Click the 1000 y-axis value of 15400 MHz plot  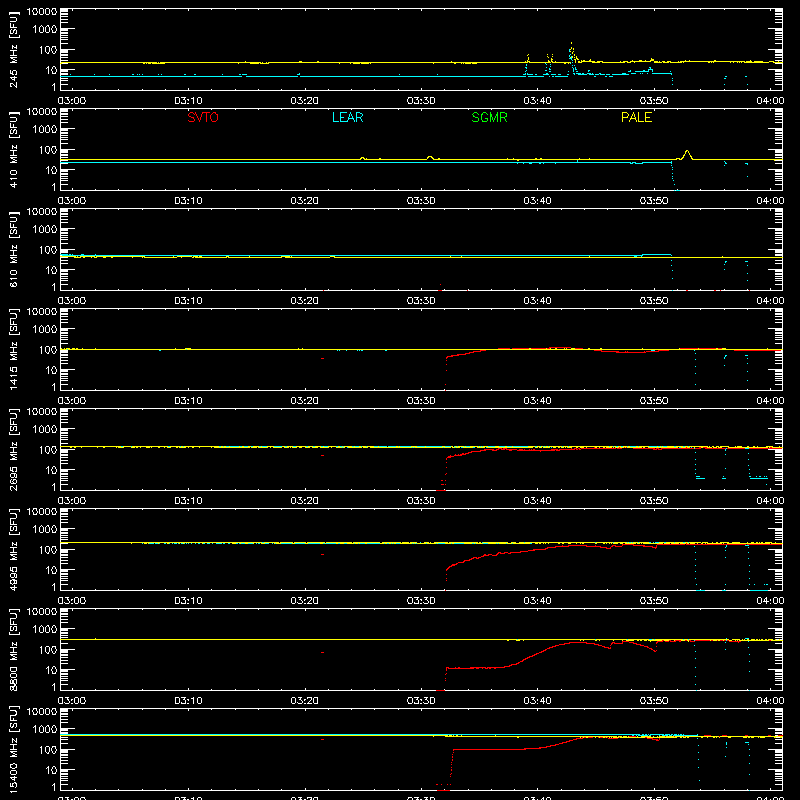[x=45, y=730]
